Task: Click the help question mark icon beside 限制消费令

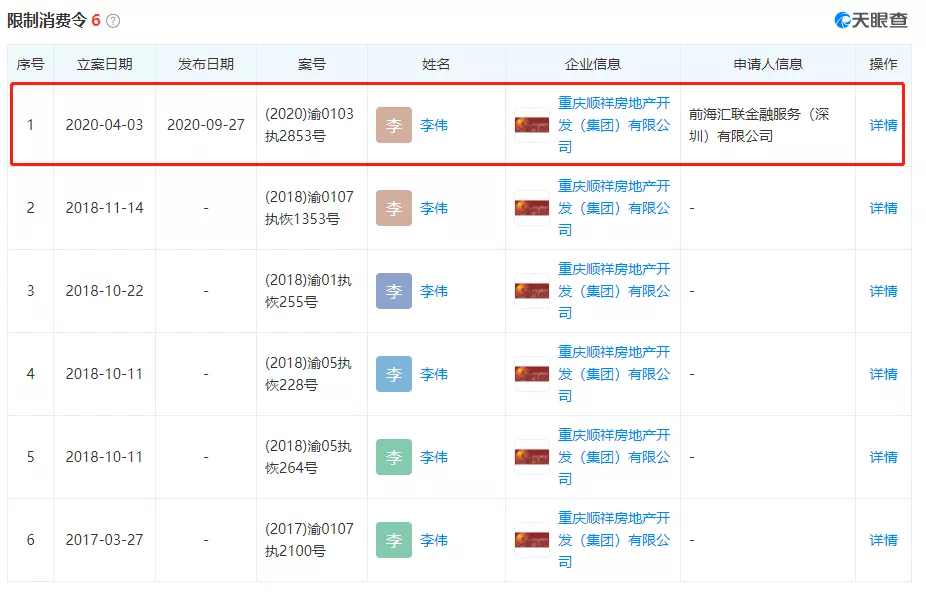Action: click(113, 21)
